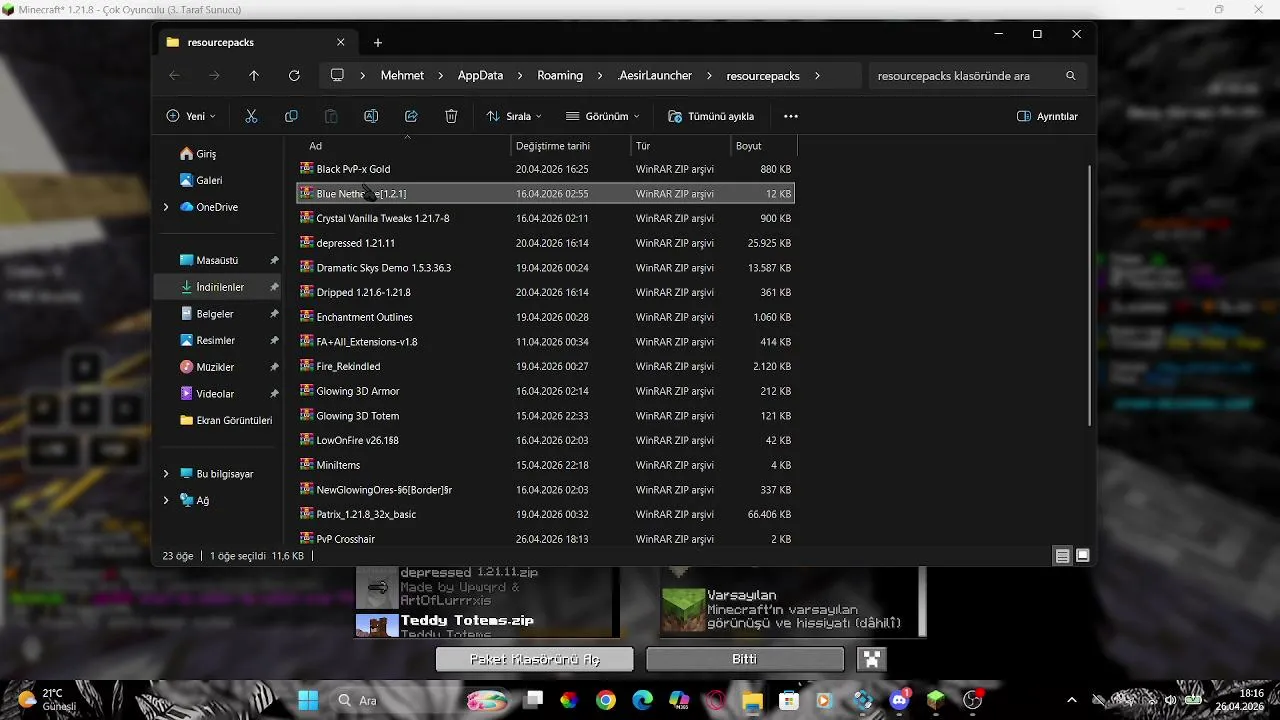Click the file list vertical scrollbar
Image resolution: width=1280 pixels, height=720 pixels.
click(x=1090, y=294)
